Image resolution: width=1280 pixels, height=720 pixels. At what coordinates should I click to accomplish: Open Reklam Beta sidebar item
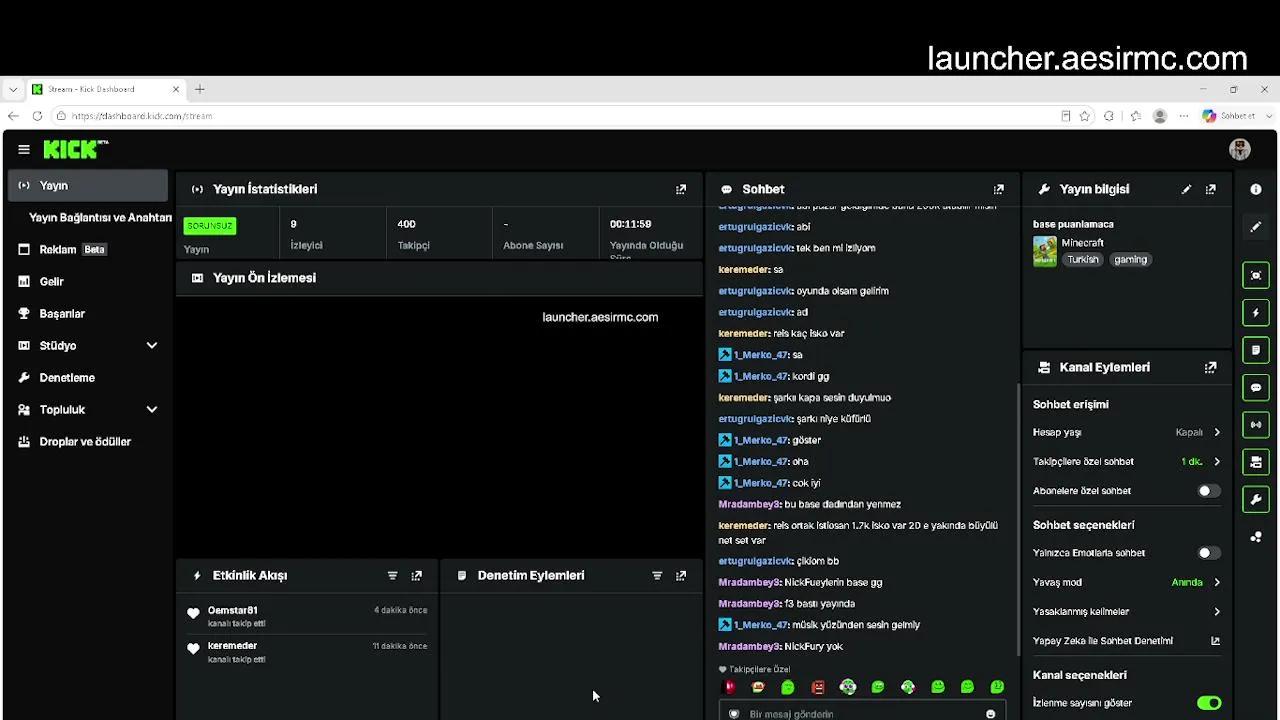click(x=88, y=250)
